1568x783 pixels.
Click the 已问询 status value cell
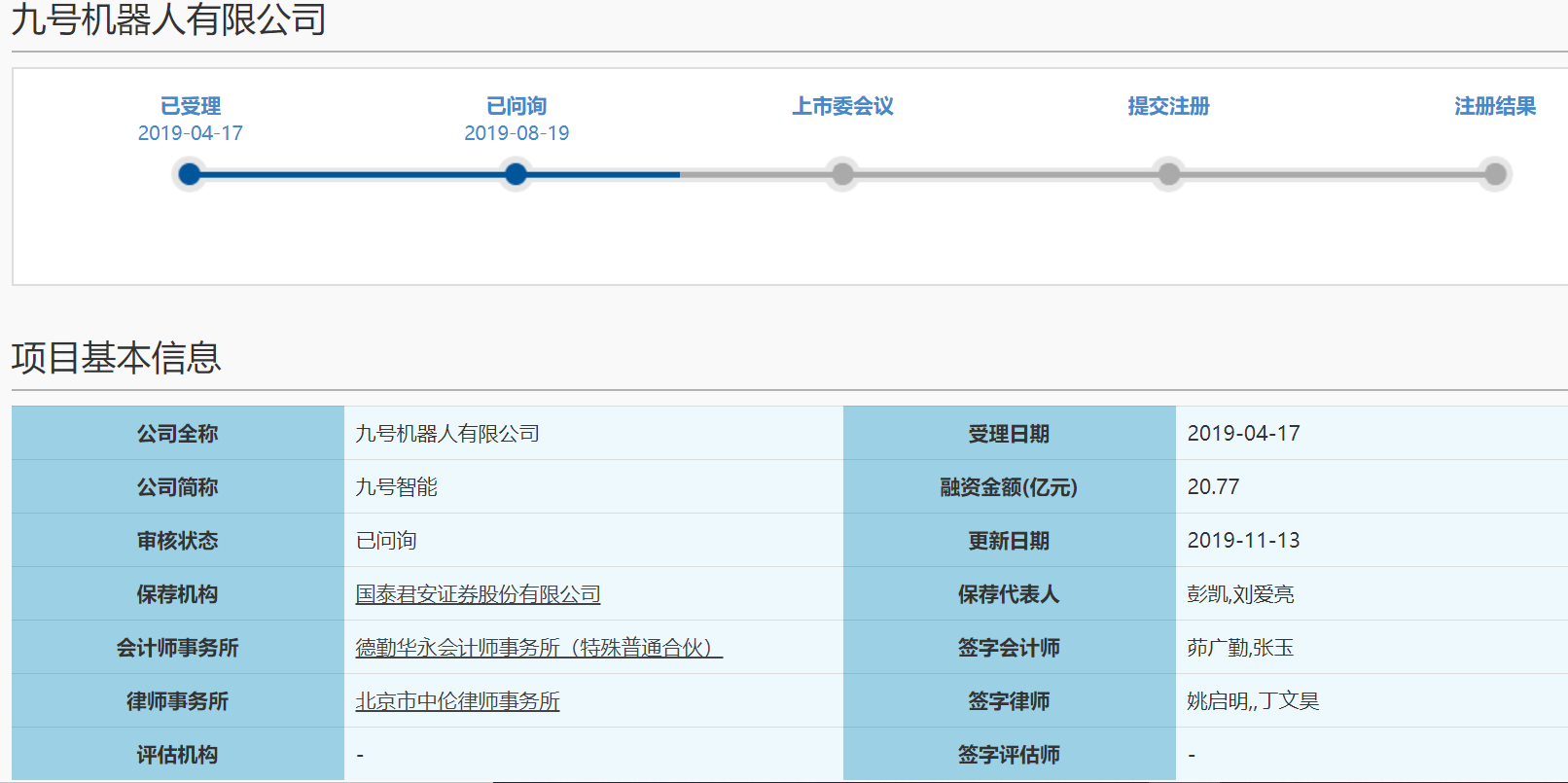pyautogui.click(x=593, y=540)
